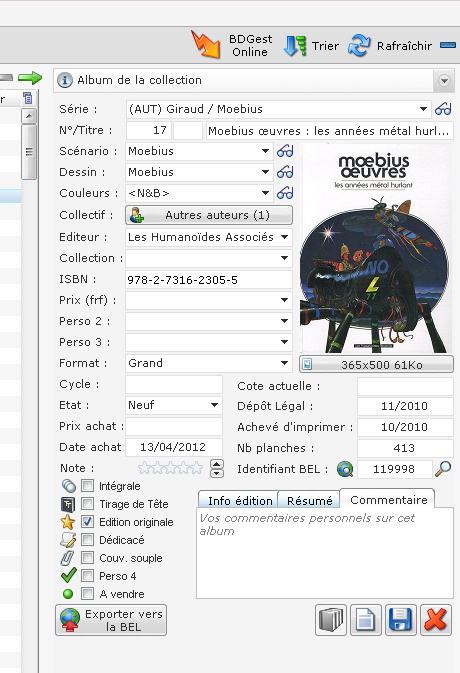Toggle the Tirage de Tête checkbox
The image size is (460, 673).
click(x=88, y=503)
